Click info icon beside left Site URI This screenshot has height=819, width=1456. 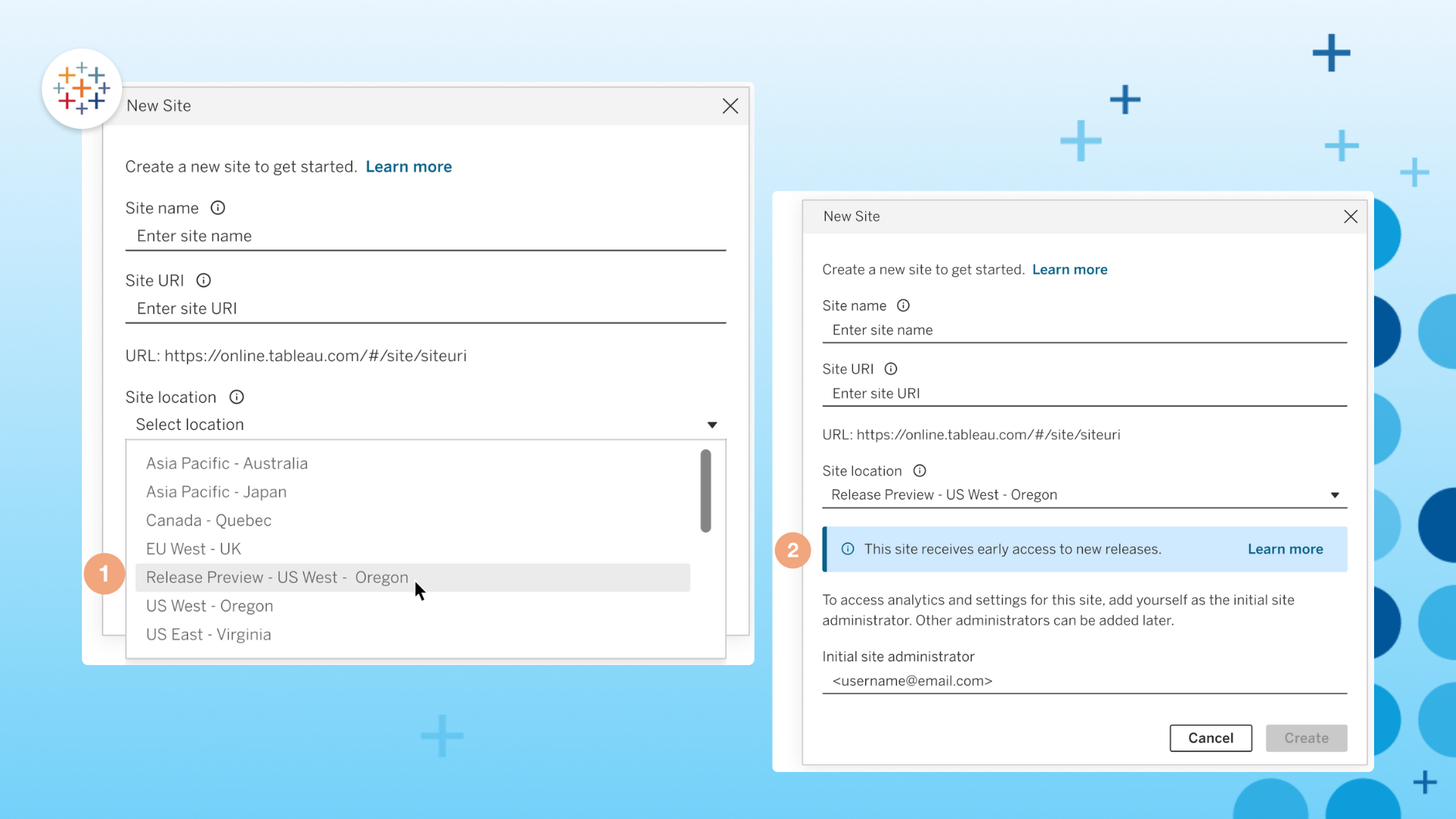click(203, 281)
